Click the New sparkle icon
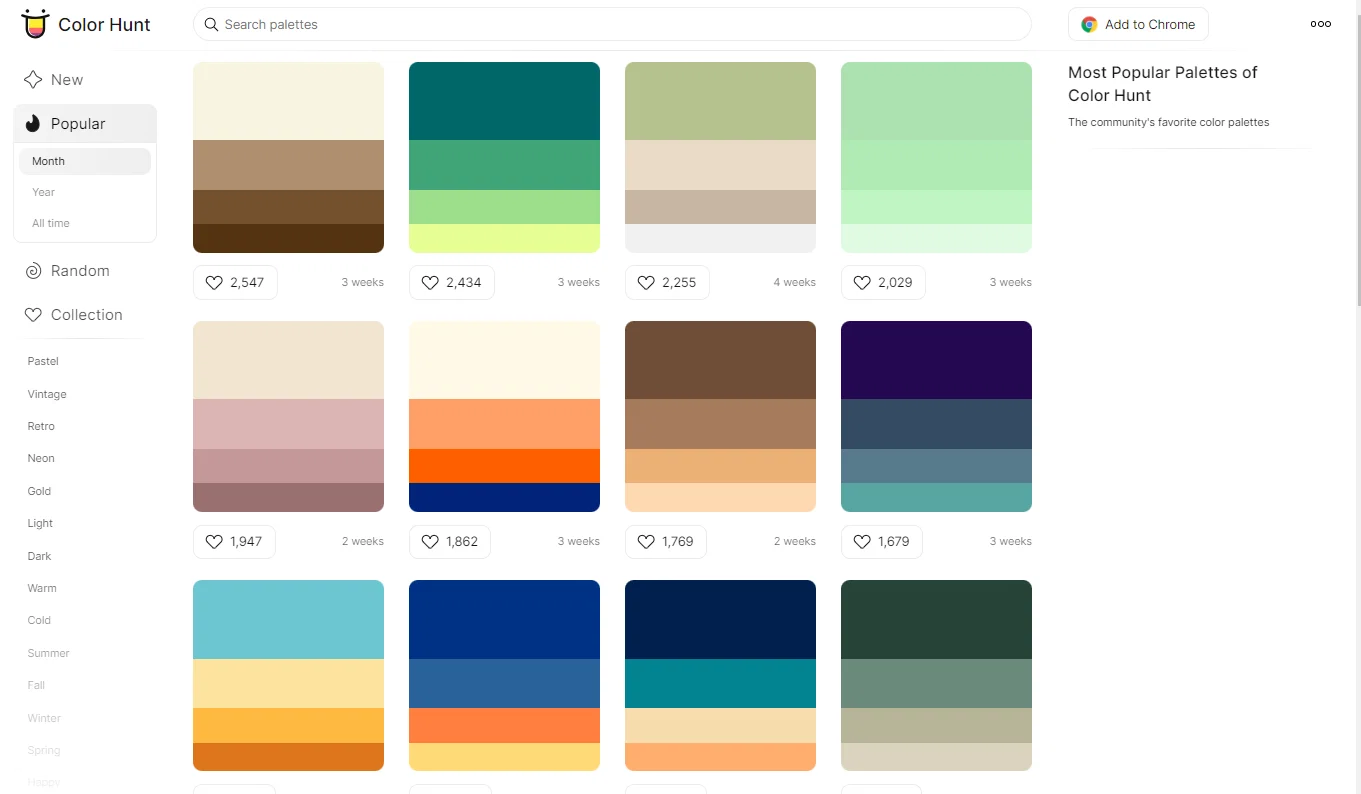1361x794 pixels. point(33,80)
